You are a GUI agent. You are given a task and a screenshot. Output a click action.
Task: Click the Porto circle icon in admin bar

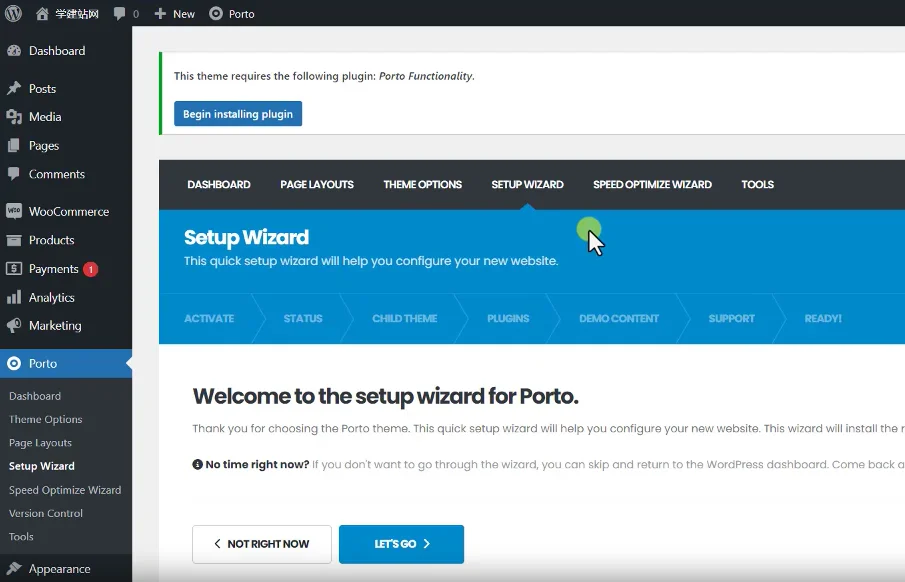[x=215, y=13]
